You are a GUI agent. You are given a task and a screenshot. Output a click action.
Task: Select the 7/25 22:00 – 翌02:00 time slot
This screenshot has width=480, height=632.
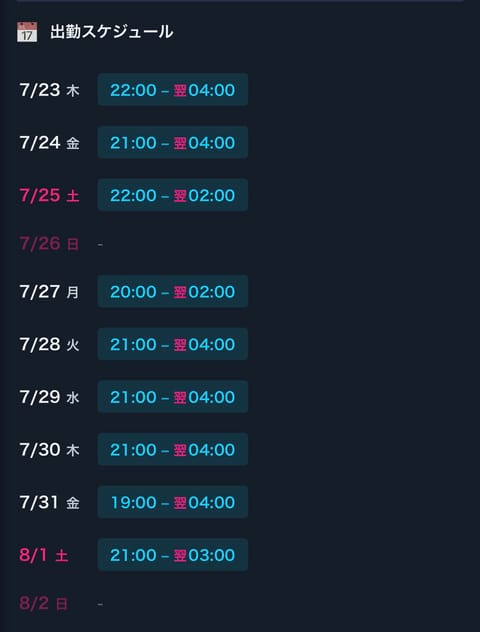tap(172, 195)
